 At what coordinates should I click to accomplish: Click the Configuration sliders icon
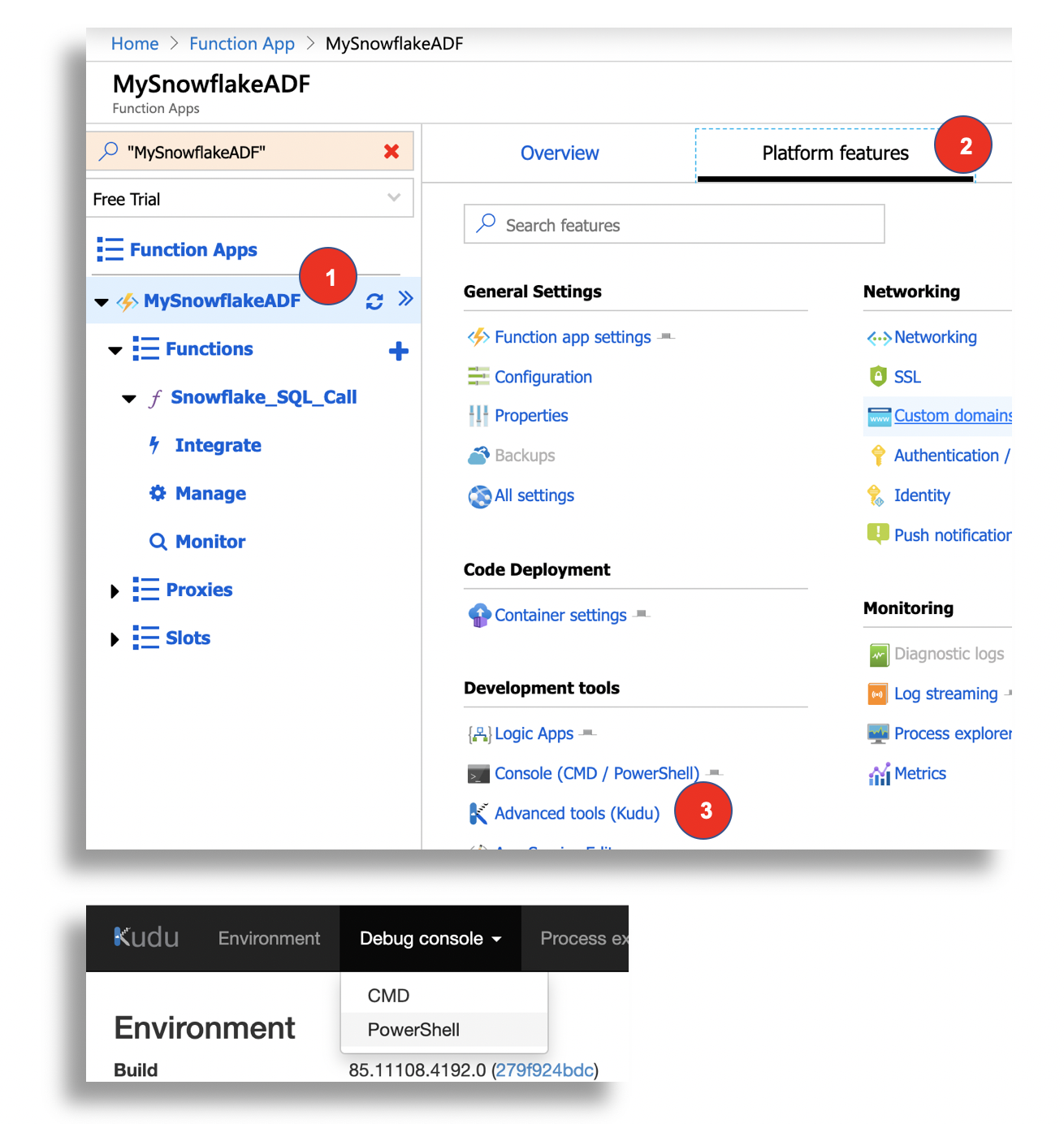coord(478,376)
